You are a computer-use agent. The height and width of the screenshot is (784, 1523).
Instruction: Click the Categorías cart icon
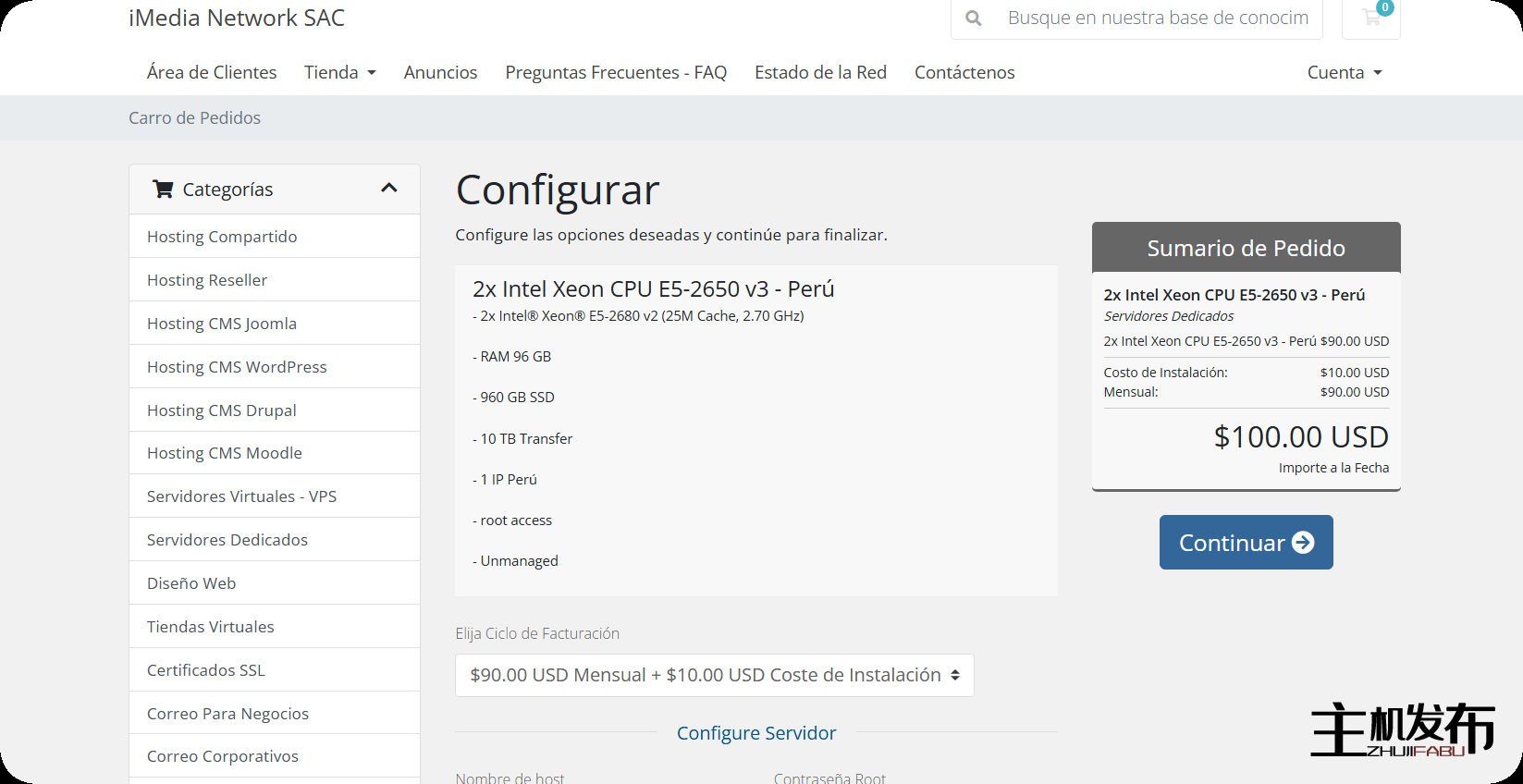pyautogui.click(x=164, y=190)
